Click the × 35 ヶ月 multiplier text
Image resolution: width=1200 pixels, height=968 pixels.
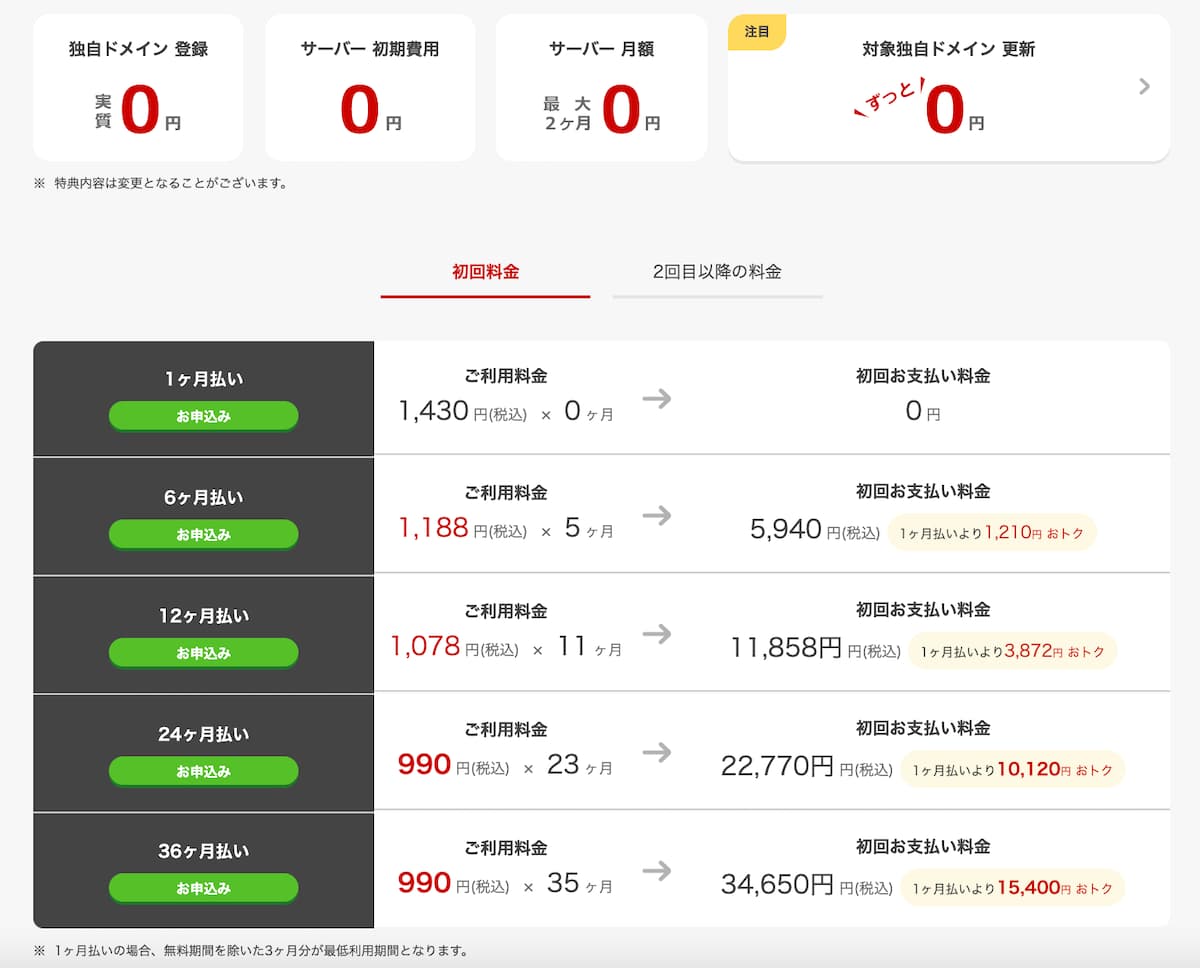point(568,884)
